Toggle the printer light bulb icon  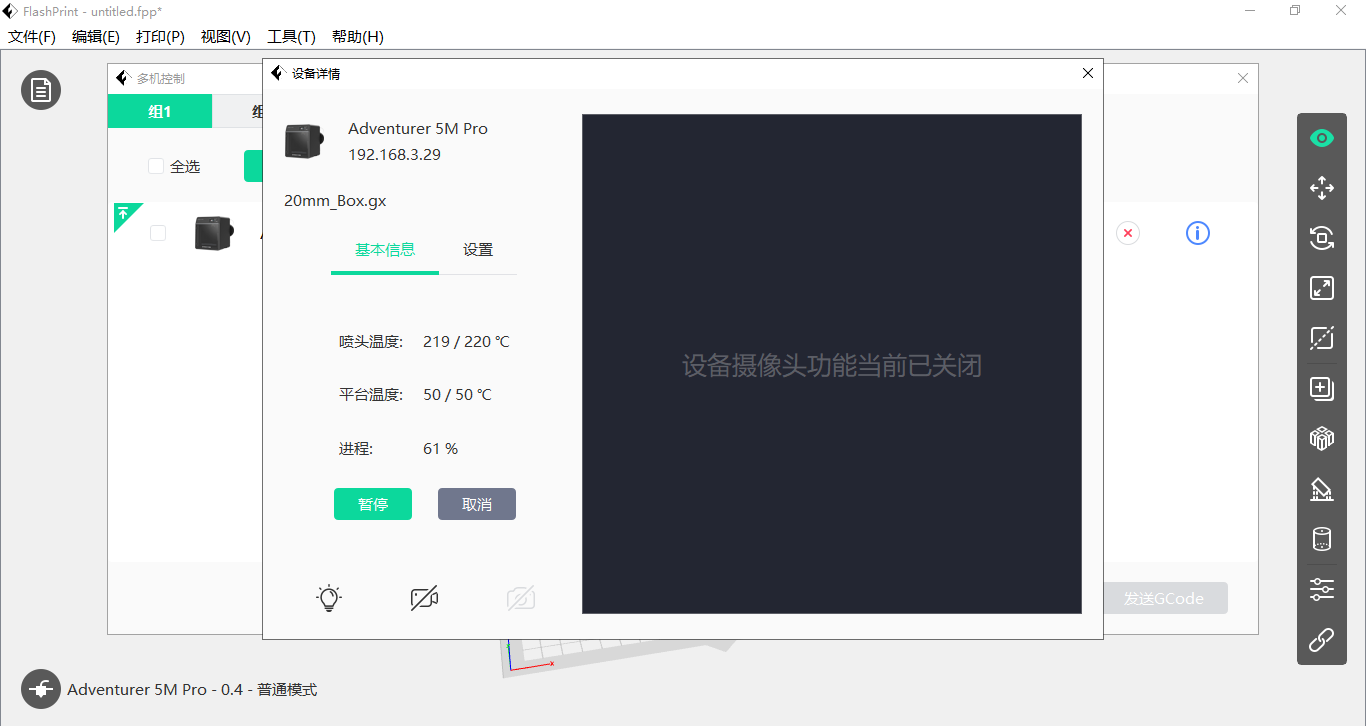click(x=329, y=598)
